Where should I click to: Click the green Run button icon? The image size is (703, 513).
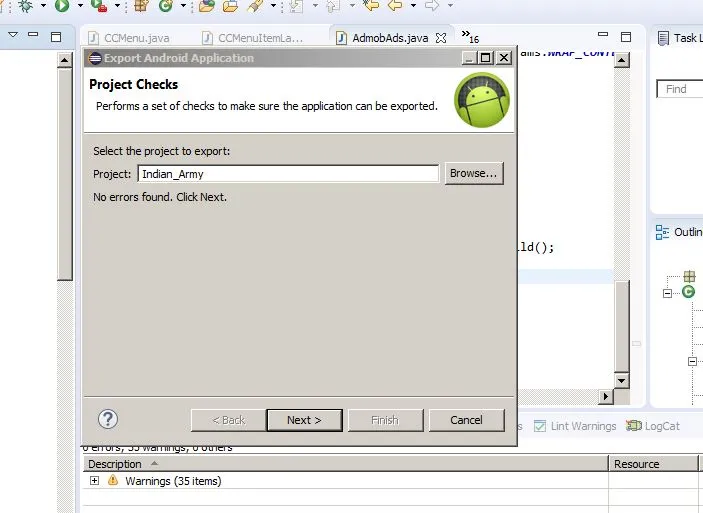coord(62,5)
